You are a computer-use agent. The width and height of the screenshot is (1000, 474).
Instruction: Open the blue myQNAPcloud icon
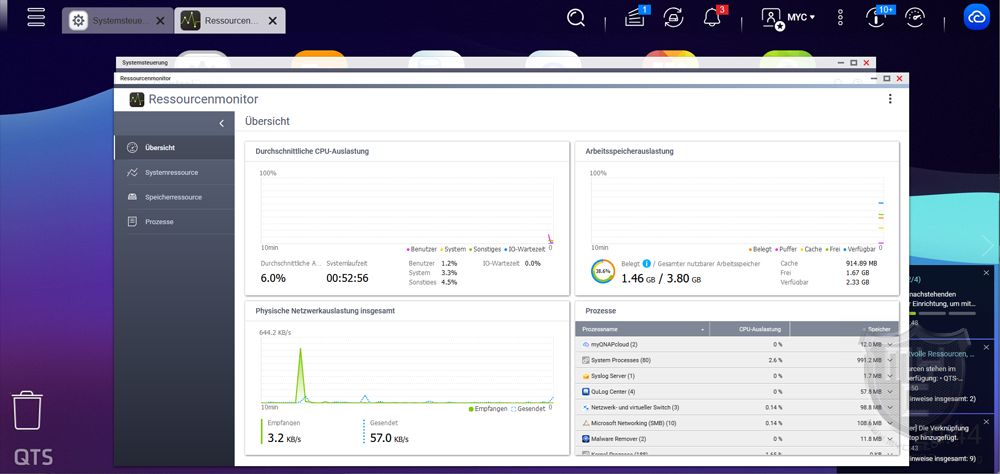[976, 18]
